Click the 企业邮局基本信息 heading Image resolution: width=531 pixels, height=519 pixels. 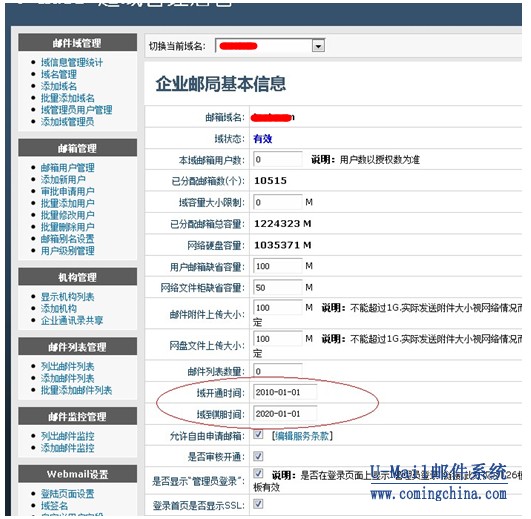[x=221, y=84]
